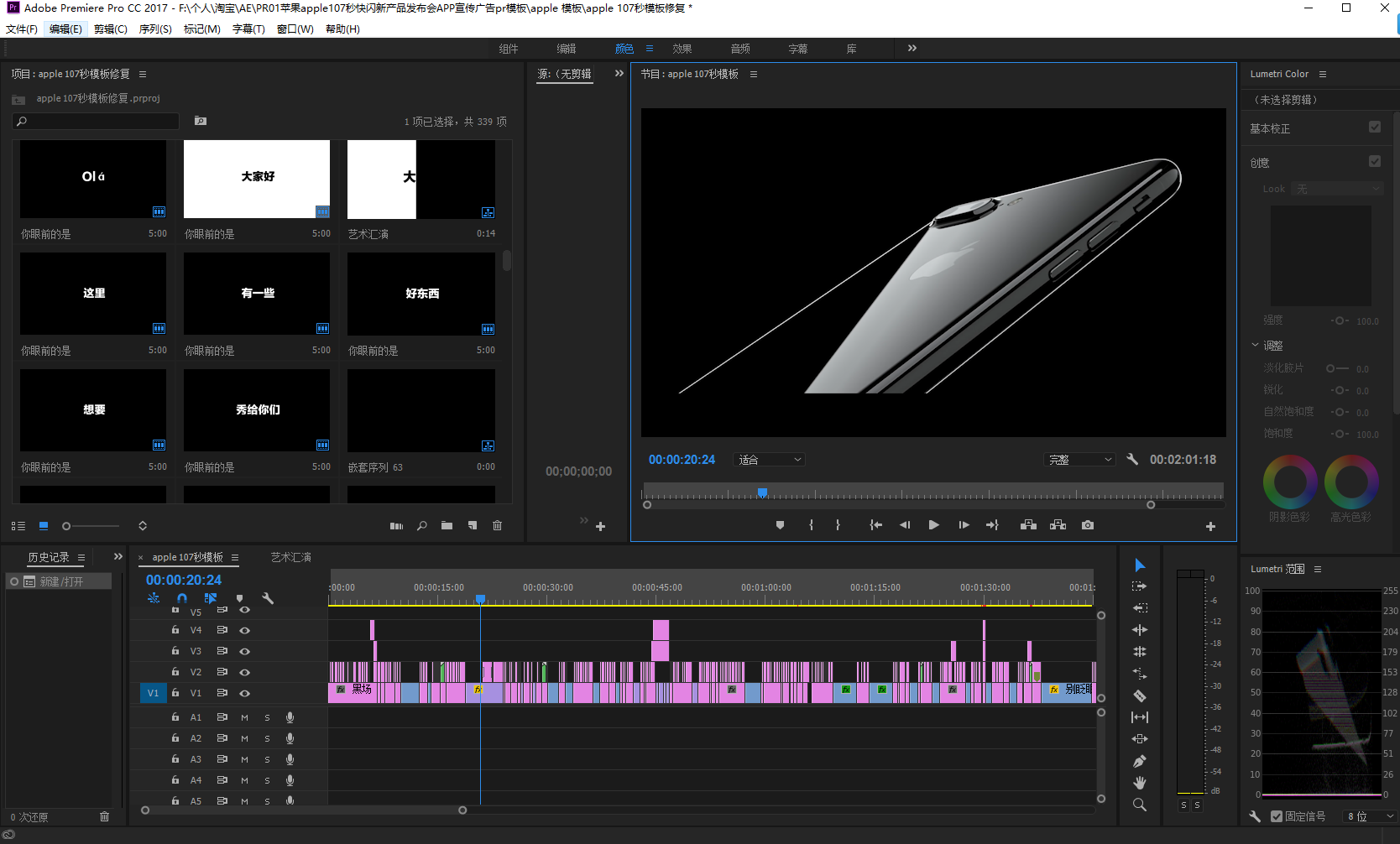Click the Lift button
Screen dimensions: 1400x844
(x=1028, y=525)
